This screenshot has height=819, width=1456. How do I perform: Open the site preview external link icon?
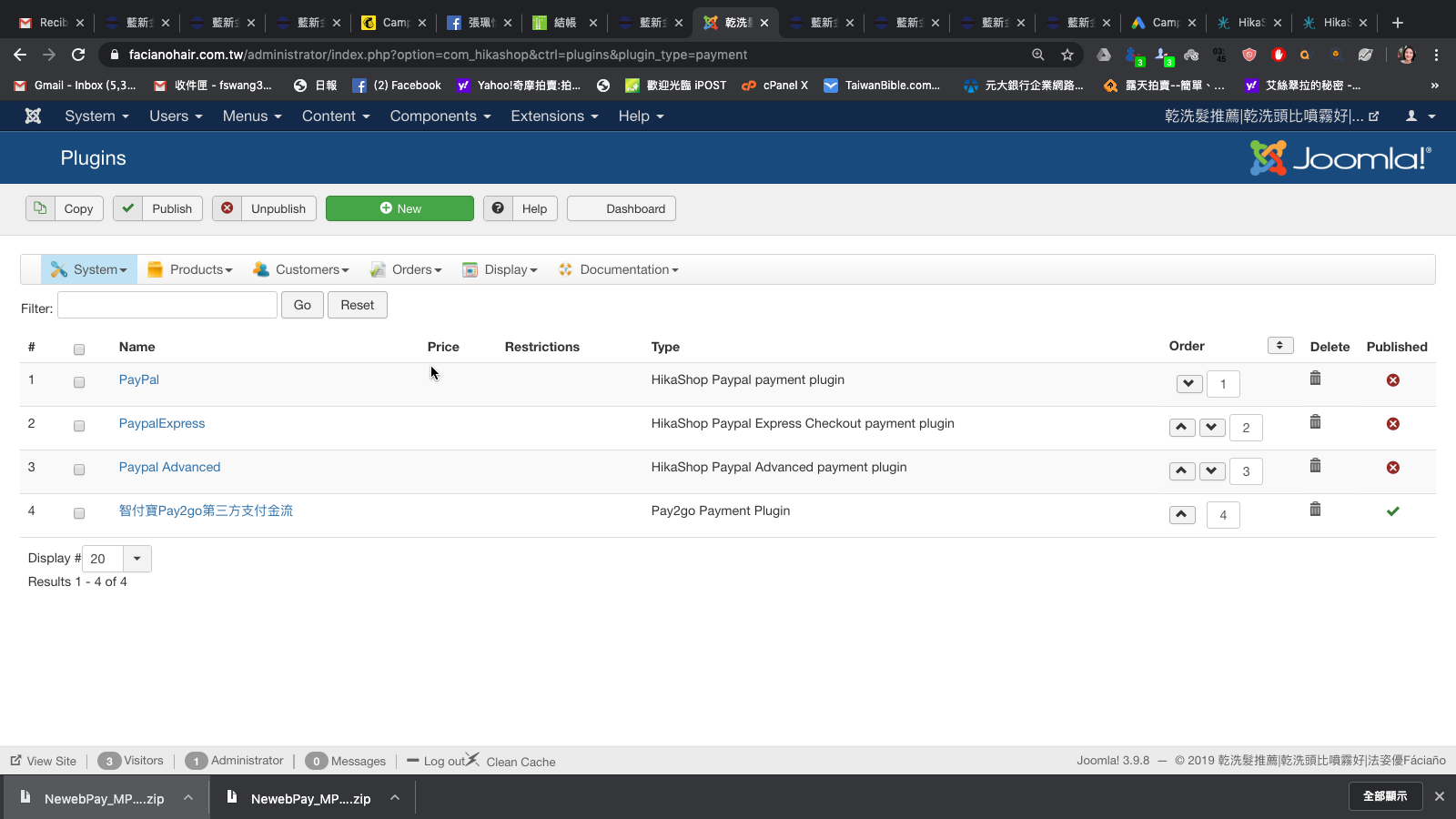tap(1374, 116)
